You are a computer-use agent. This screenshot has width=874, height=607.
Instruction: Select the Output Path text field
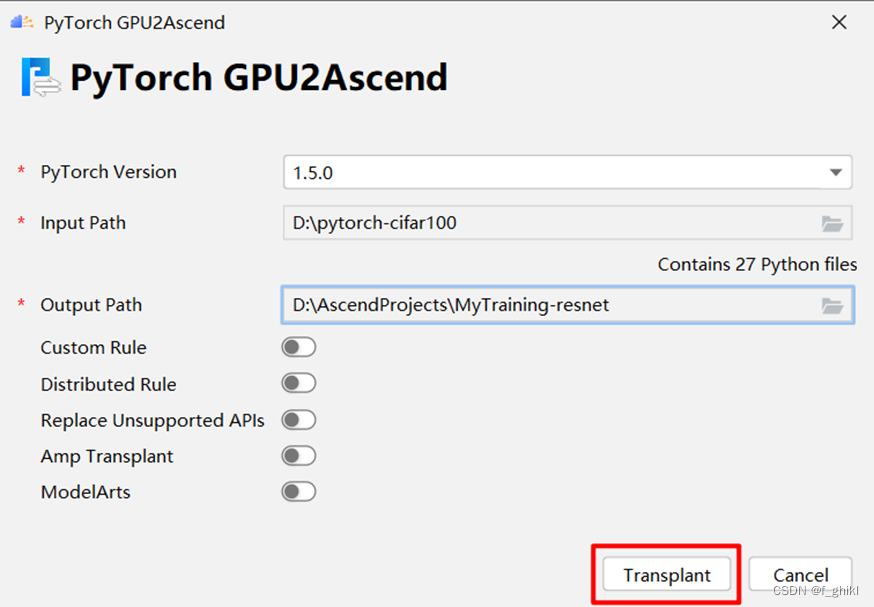point(550,305)
